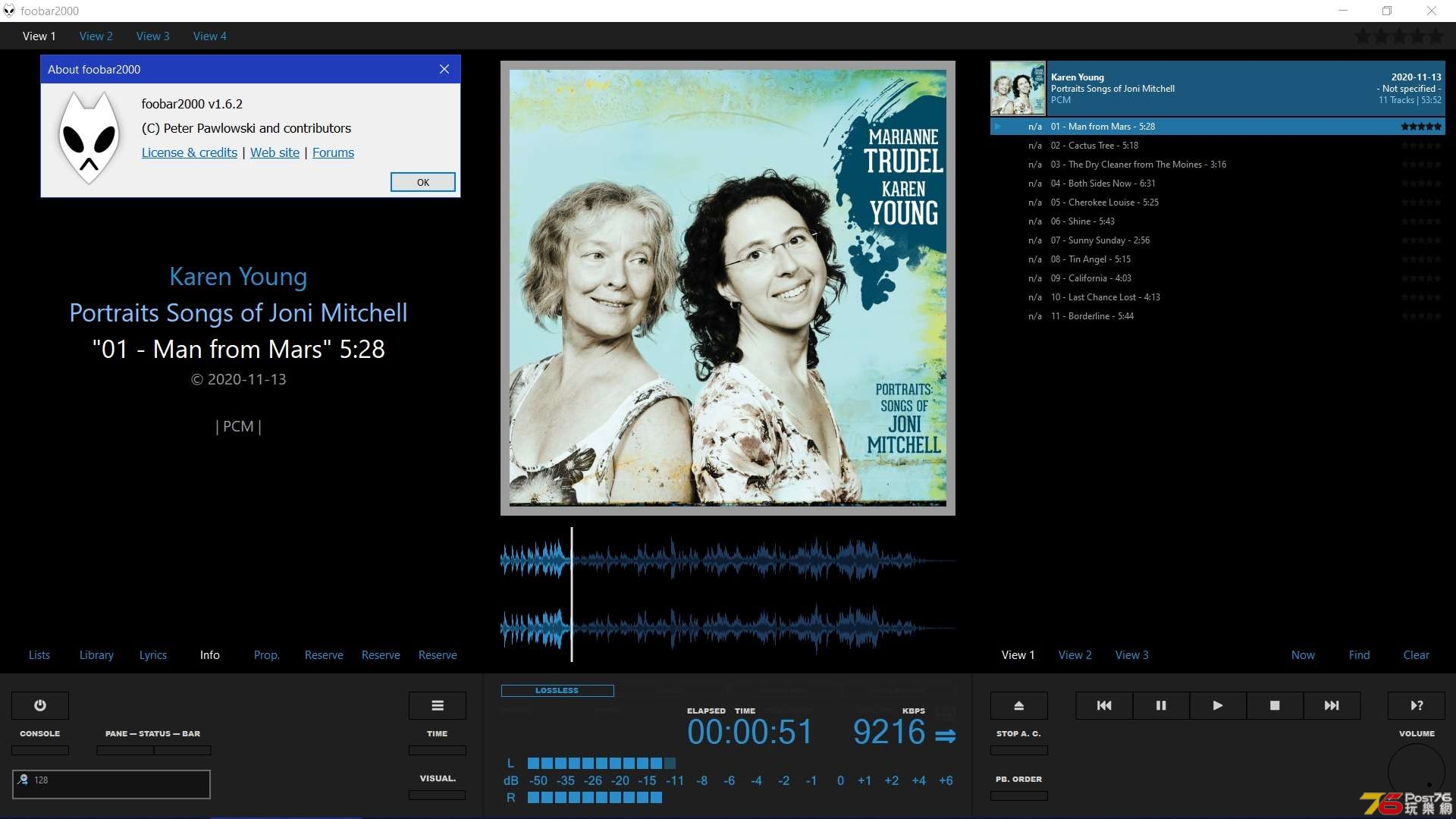Click the star rating in the top right corner
Screen dimensions: 1456x819
(x=1400, y=36)
